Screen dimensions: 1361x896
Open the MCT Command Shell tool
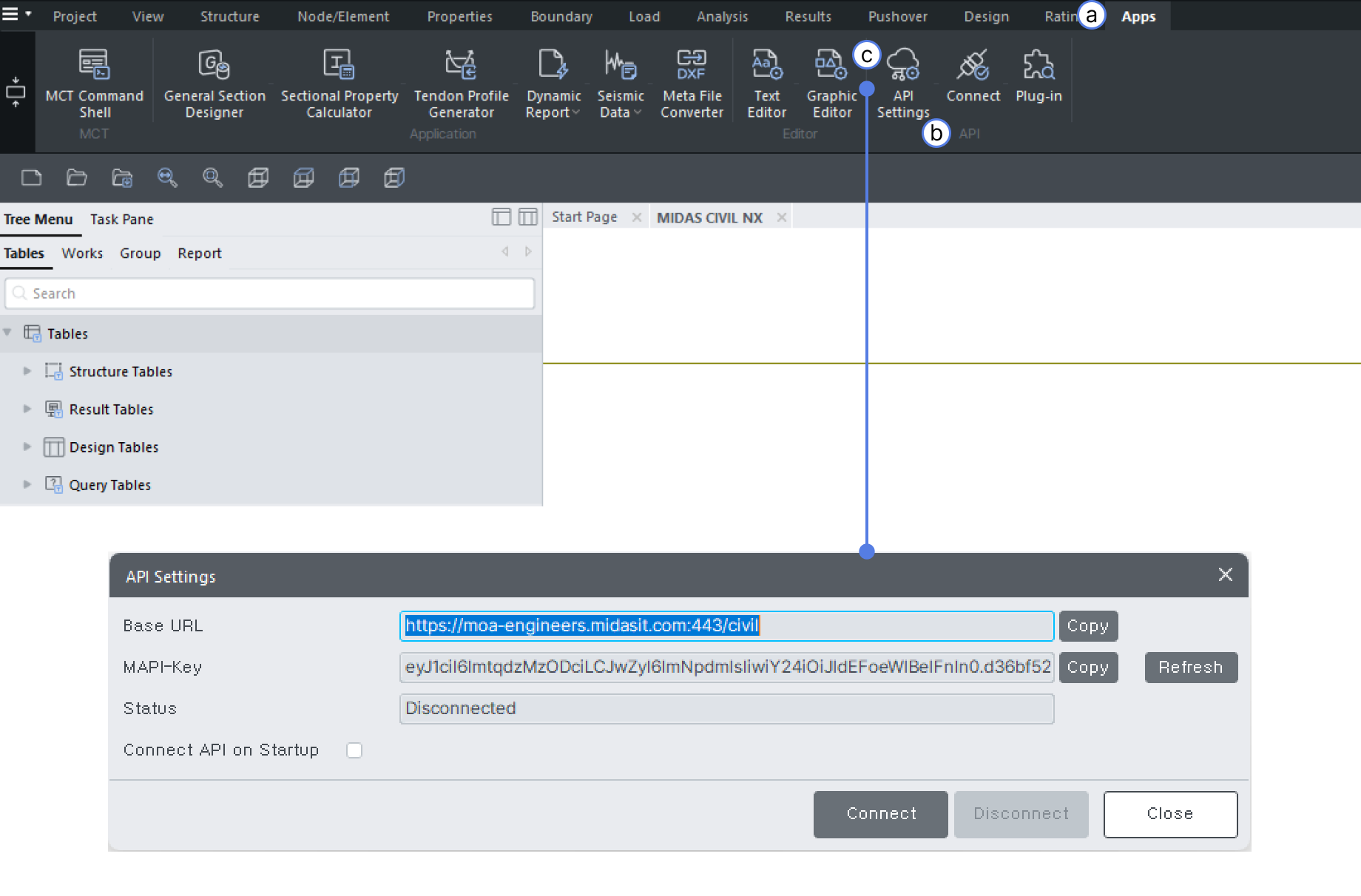tap(94, 81)
